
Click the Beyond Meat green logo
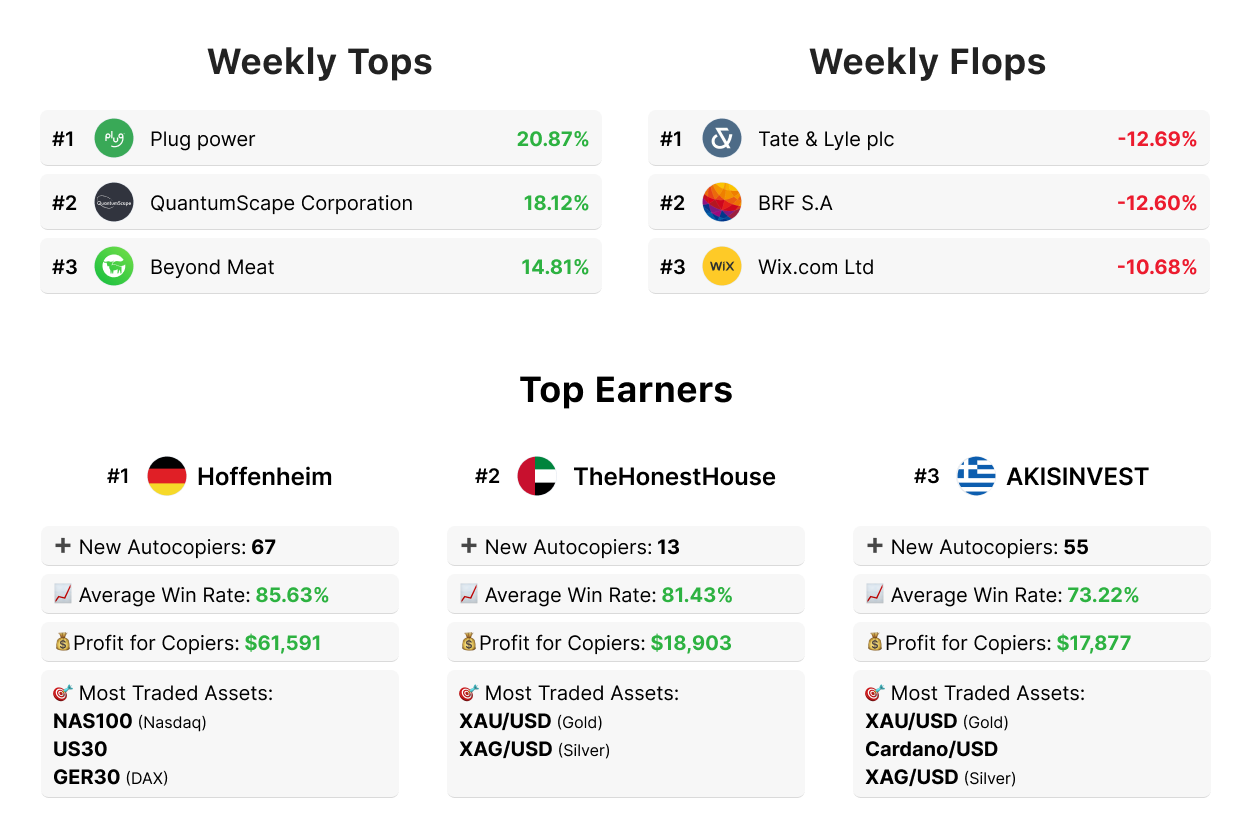point(114,267)
